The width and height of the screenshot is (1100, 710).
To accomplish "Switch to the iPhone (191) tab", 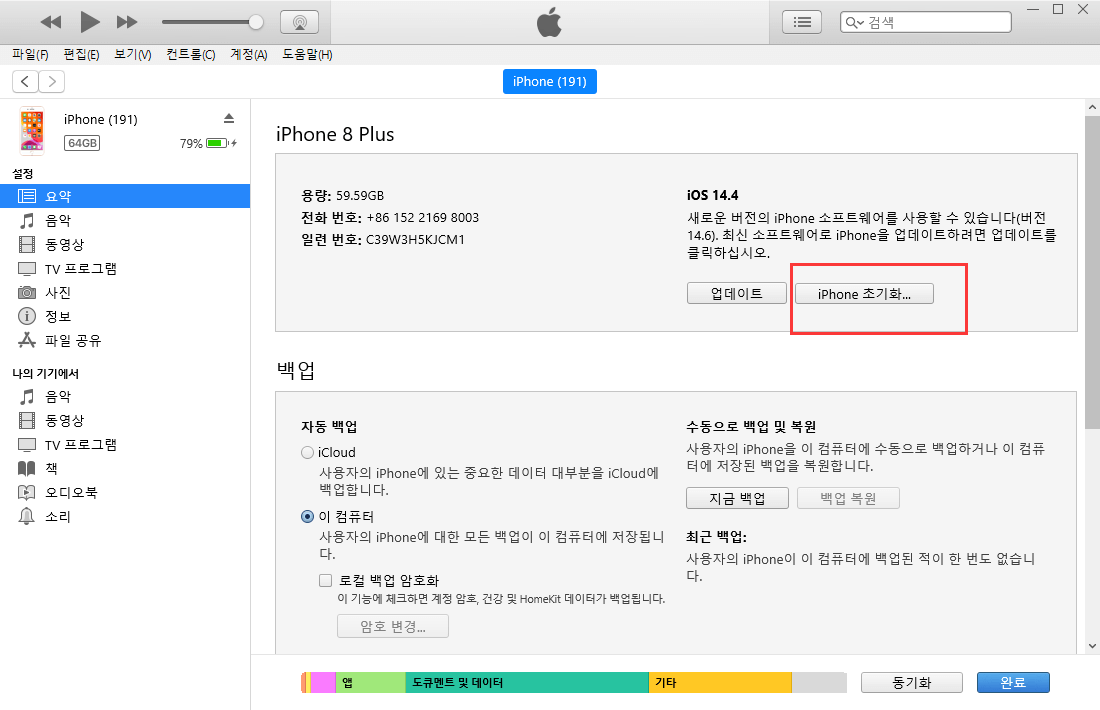I will 549,81.
